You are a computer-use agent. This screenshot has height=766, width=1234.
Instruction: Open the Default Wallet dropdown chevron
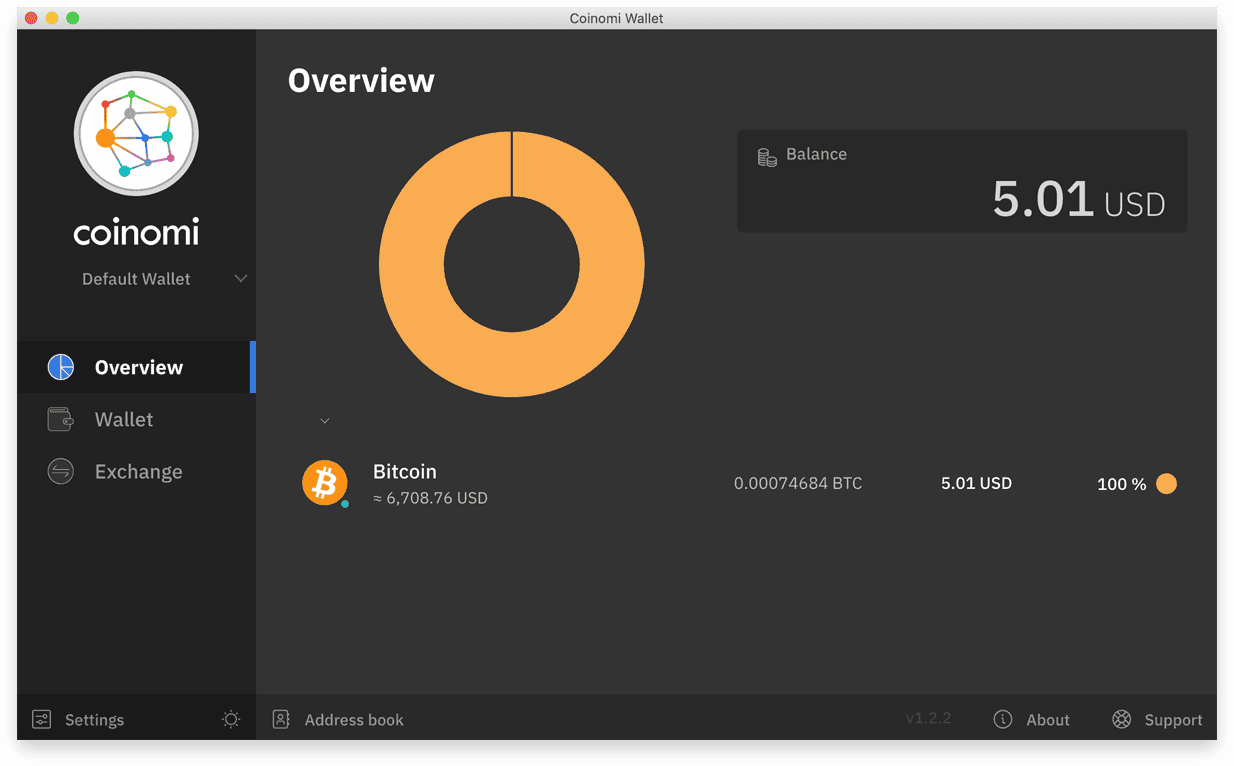tap(240, 278)
